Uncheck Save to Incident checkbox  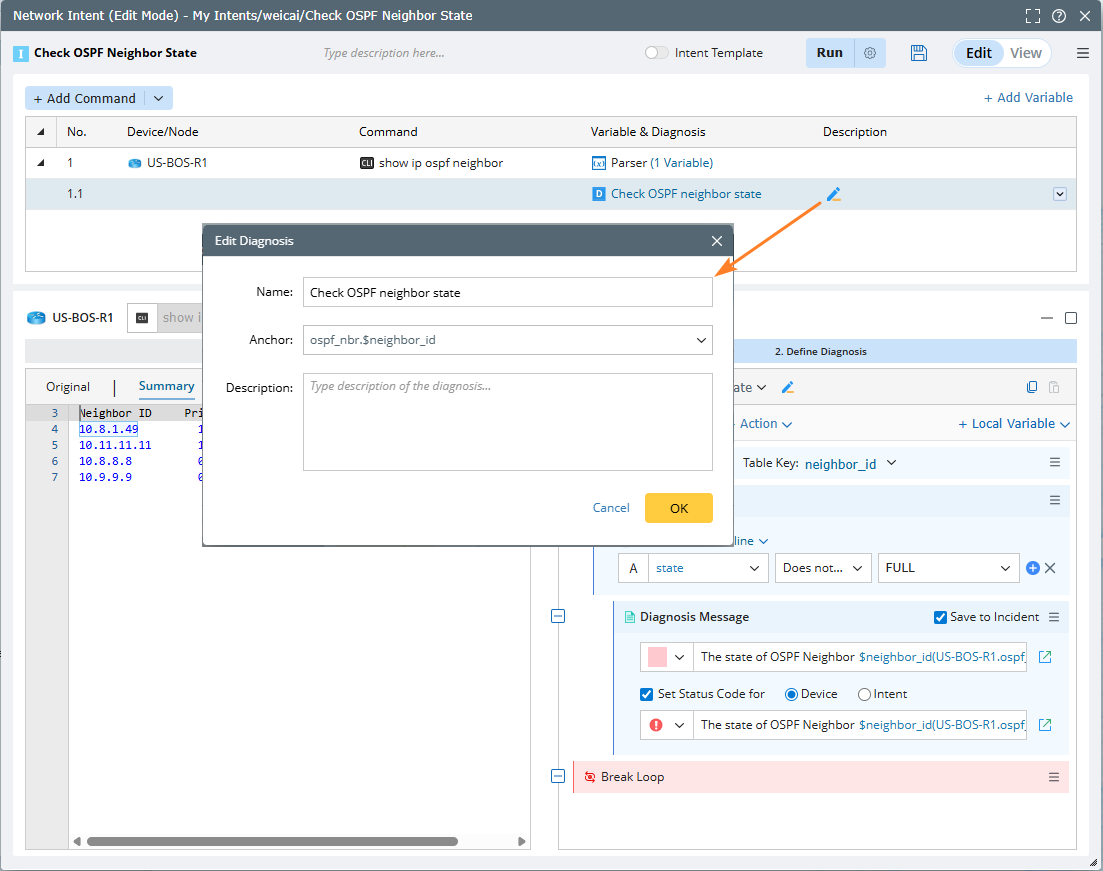[x=940, y=617]
